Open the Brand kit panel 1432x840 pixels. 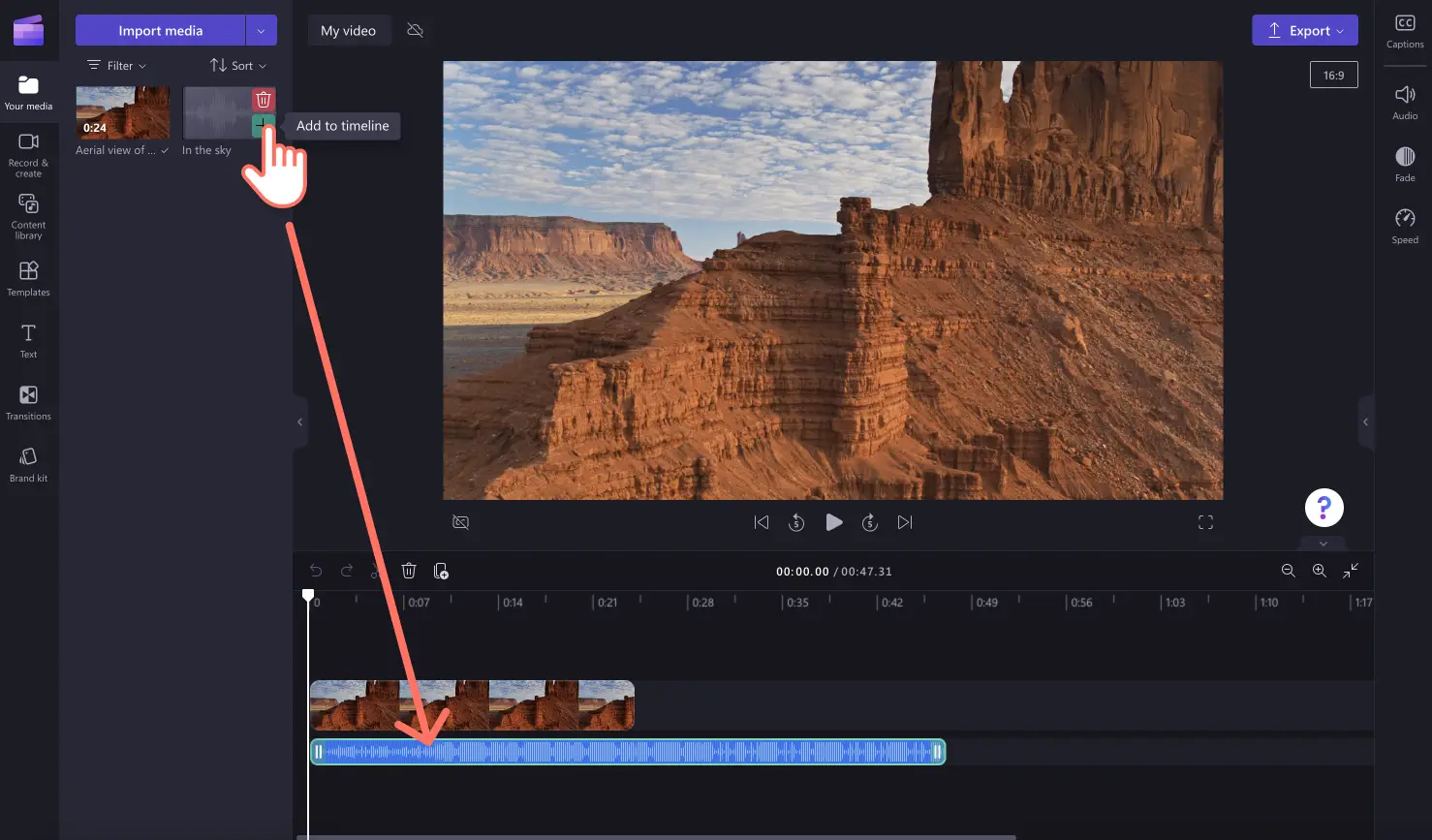click(x=28, y=464)
